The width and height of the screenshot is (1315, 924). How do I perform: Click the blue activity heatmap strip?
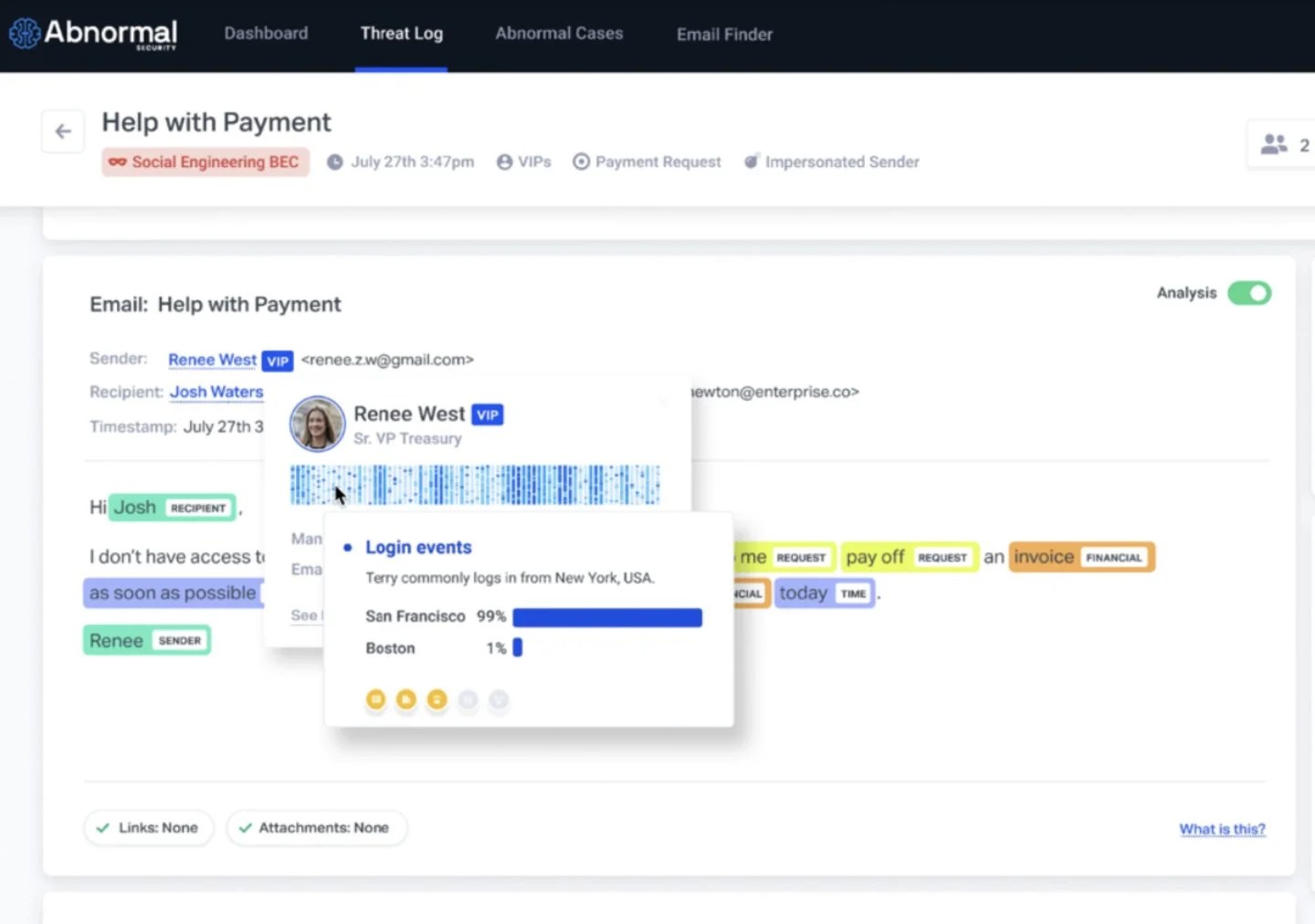pyautogui.click(x=475, y=485)
